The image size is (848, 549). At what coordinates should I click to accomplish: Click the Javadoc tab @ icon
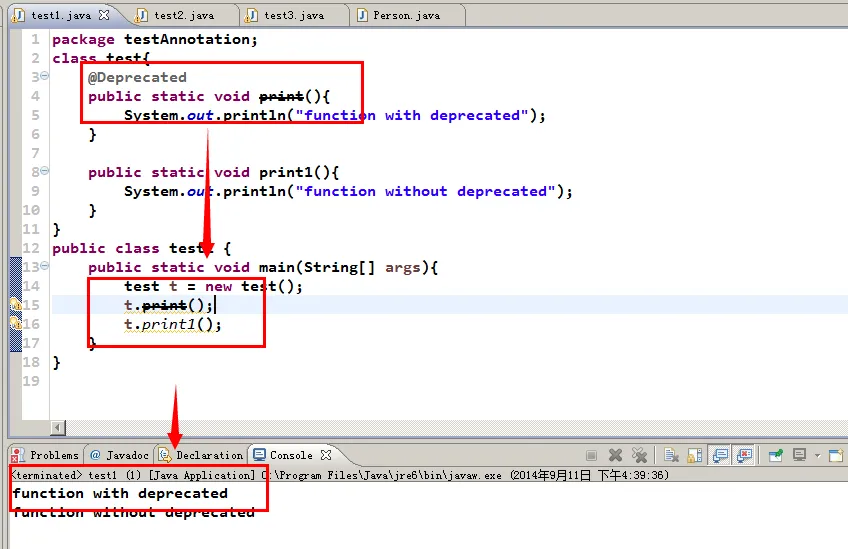pyautogui.click(x=95, y=455)
